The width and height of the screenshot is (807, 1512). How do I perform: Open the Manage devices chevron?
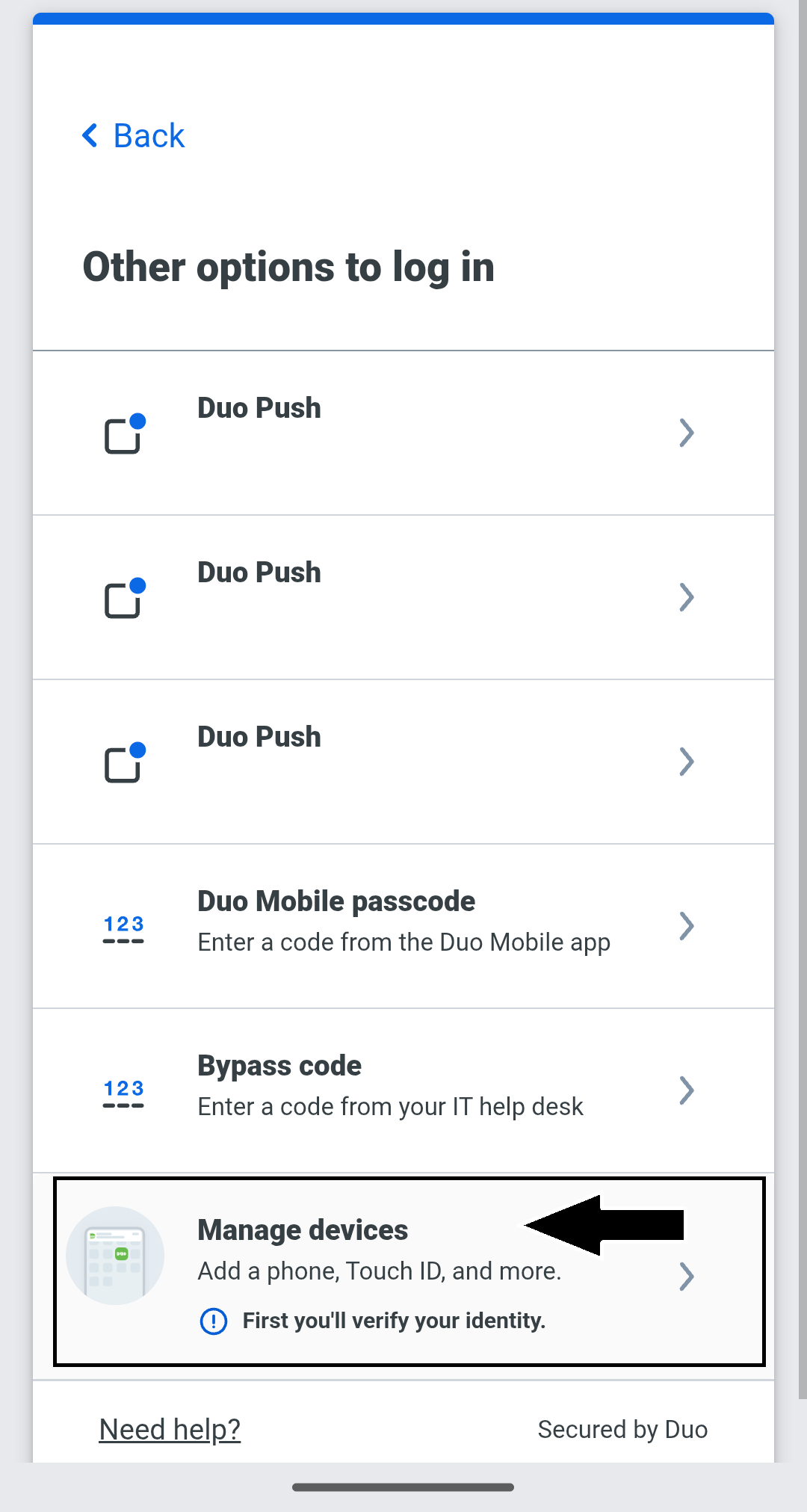point(687,1277)
